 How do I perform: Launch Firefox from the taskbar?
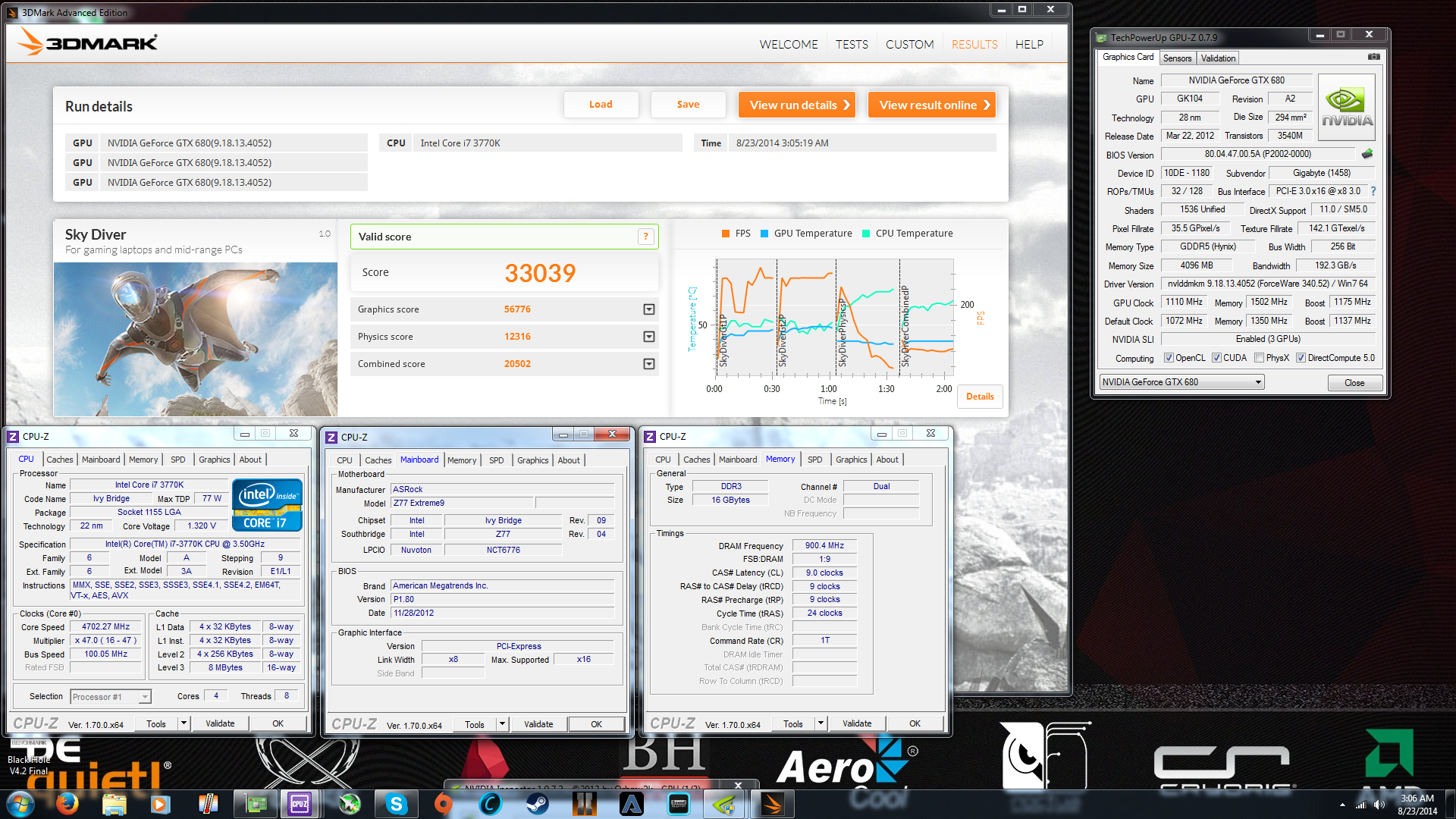click(x=67, y=804)
